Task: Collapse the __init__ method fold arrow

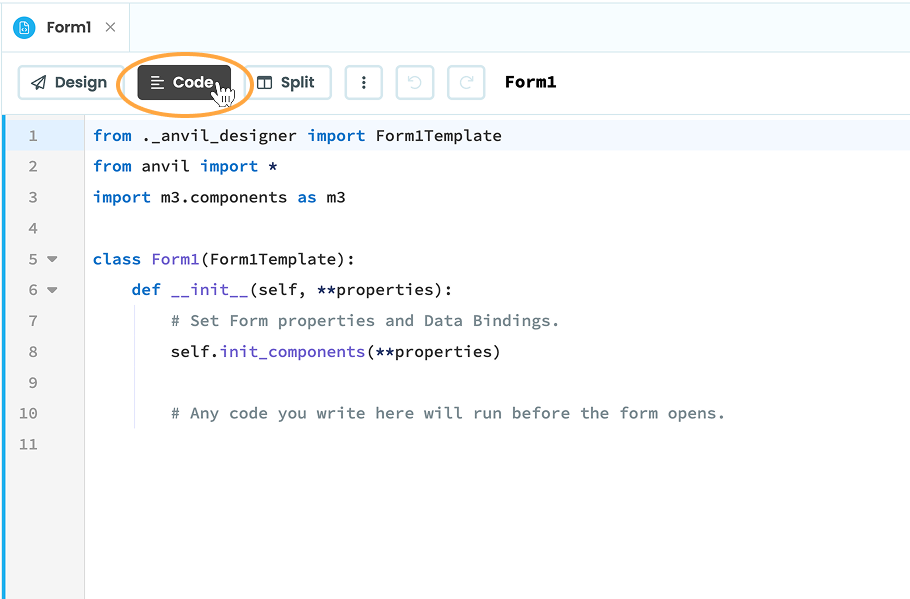Action: pos(52,290)
